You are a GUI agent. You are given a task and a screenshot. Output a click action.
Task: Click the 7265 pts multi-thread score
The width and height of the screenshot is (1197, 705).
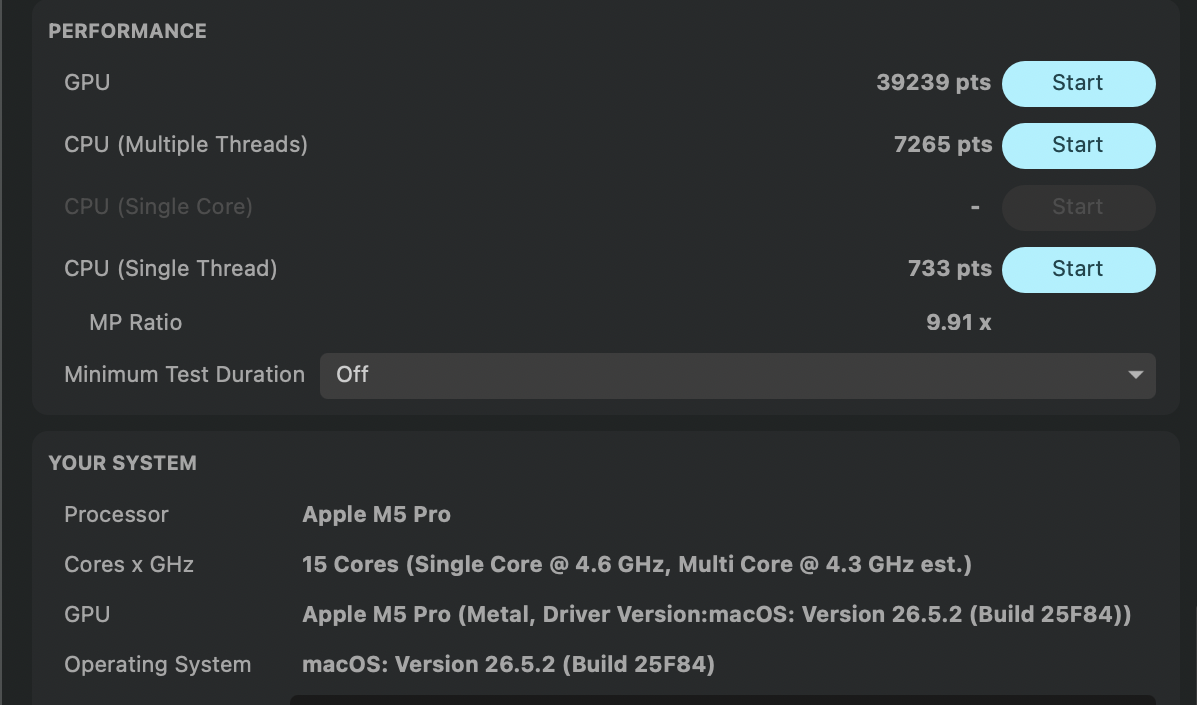pyautogui.click(x=943, y=144)
